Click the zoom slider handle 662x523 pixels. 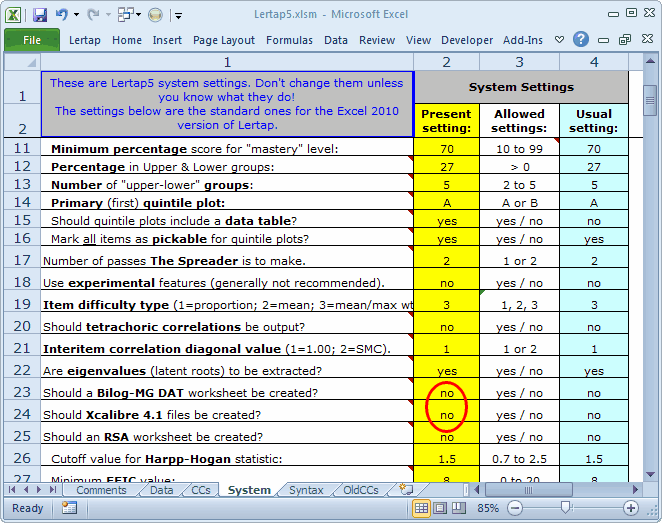coord(565,508)
